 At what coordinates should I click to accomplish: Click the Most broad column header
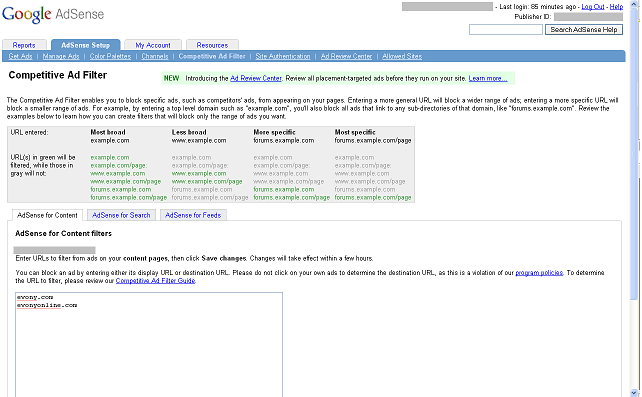(x=108, y=132)
